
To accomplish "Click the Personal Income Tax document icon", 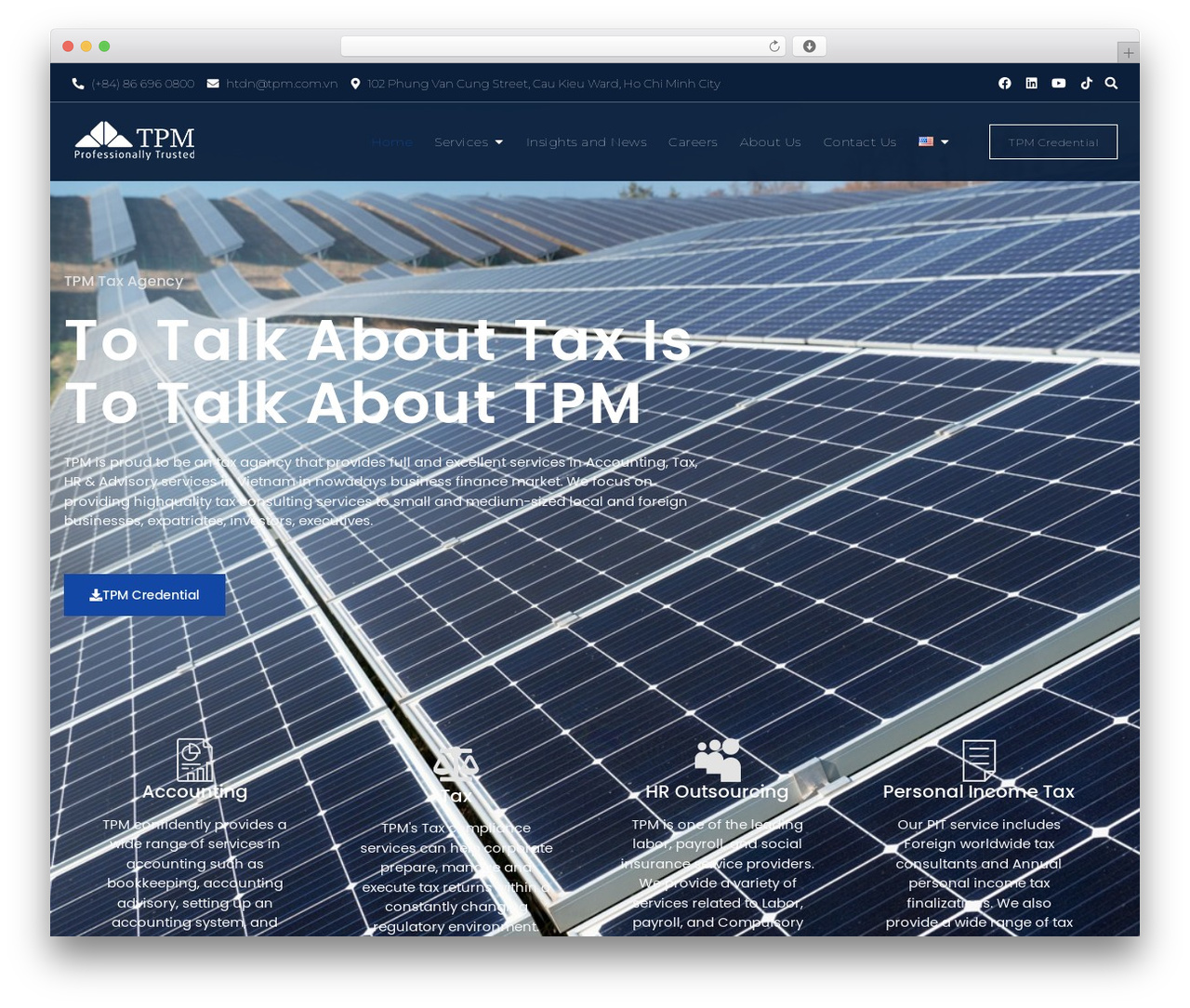I will pyautogui.click(x=979, y=761).
